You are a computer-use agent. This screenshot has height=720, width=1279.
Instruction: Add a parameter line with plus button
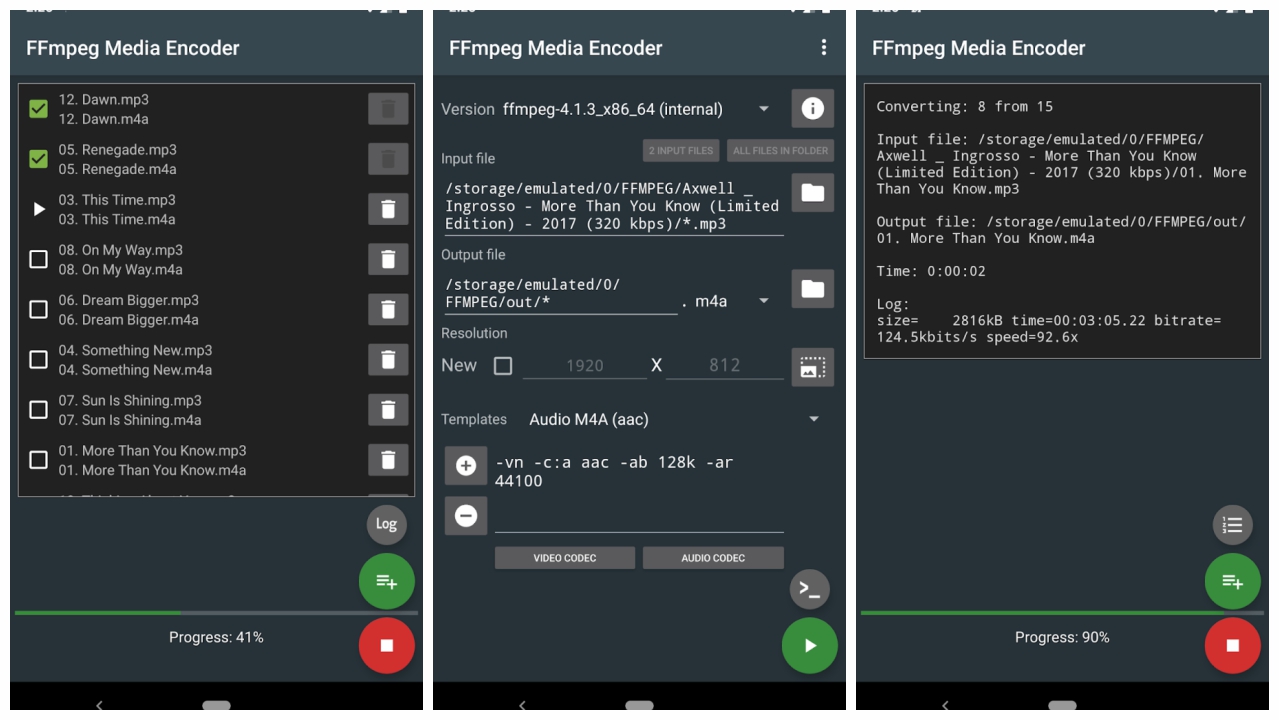click(466, 465)
